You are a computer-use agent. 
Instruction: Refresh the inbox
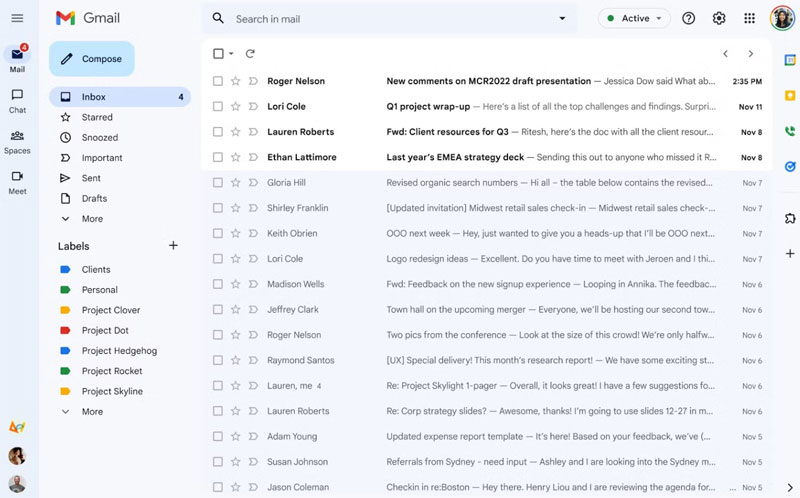250,54
